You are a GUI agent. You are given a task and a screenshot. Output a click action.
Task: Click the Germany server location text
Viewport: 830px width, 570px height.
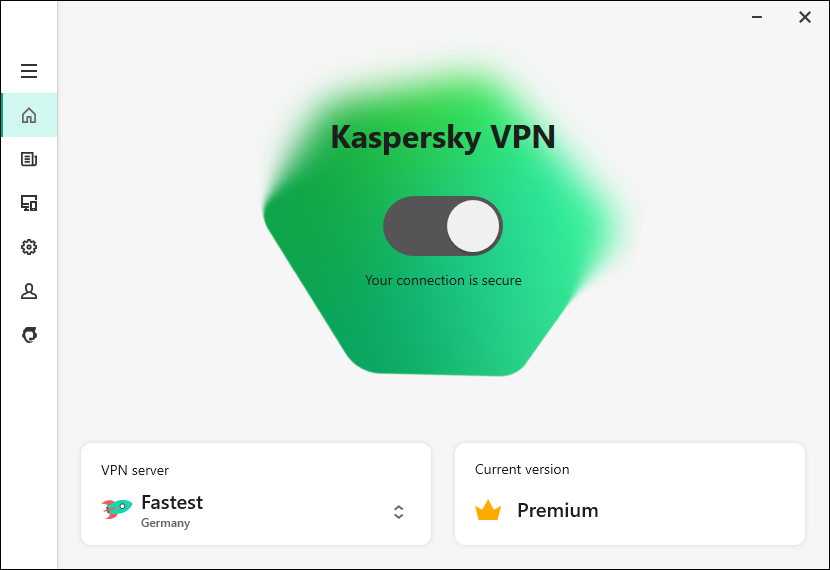pyautogui.click(x=165, y=523)
